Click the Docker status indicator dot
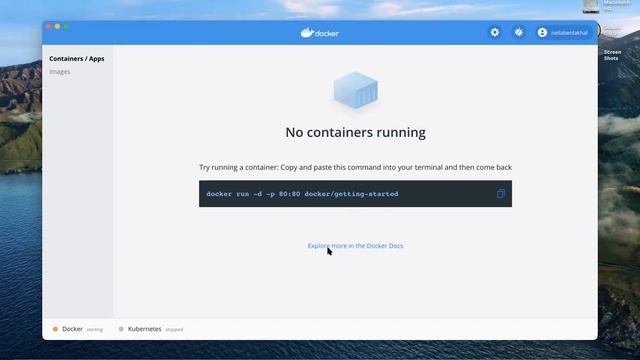Image resolution: width=640 pixels, height=360 pixels. [55, 329]
